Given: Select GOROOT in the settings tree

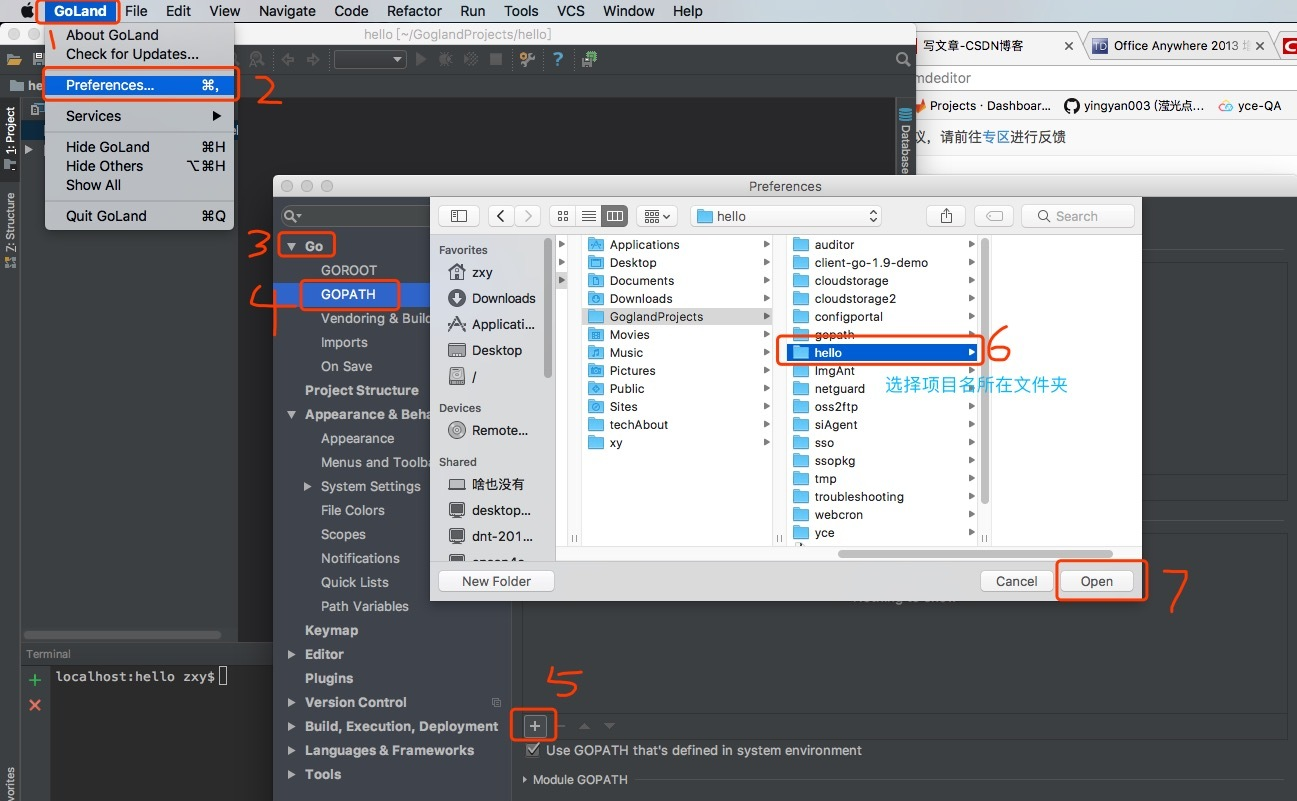Looking at the screenshot, I should 349,270.
